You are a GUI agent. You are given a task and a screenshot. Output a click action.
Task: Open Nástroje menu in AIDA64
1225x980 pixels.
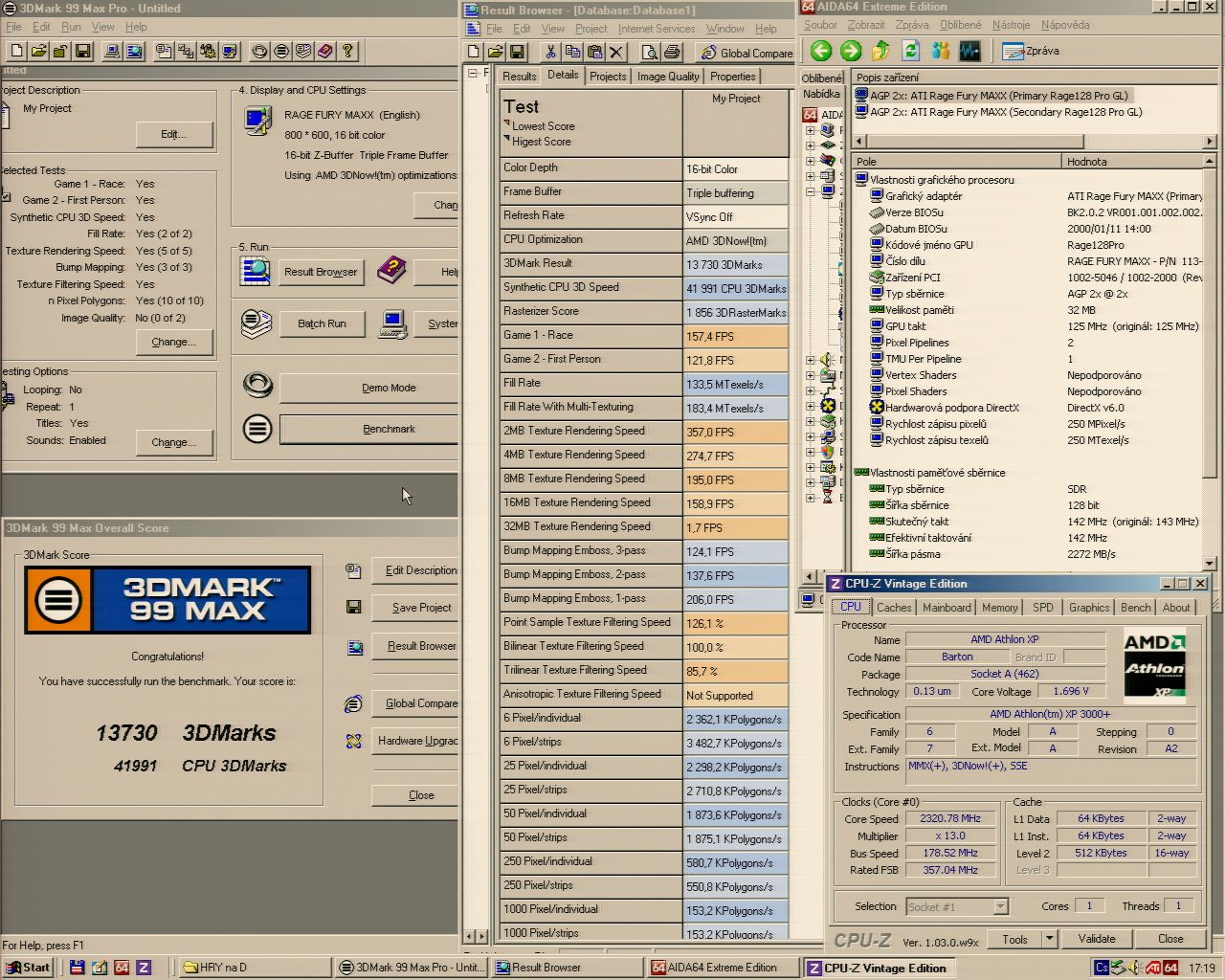1011,25
